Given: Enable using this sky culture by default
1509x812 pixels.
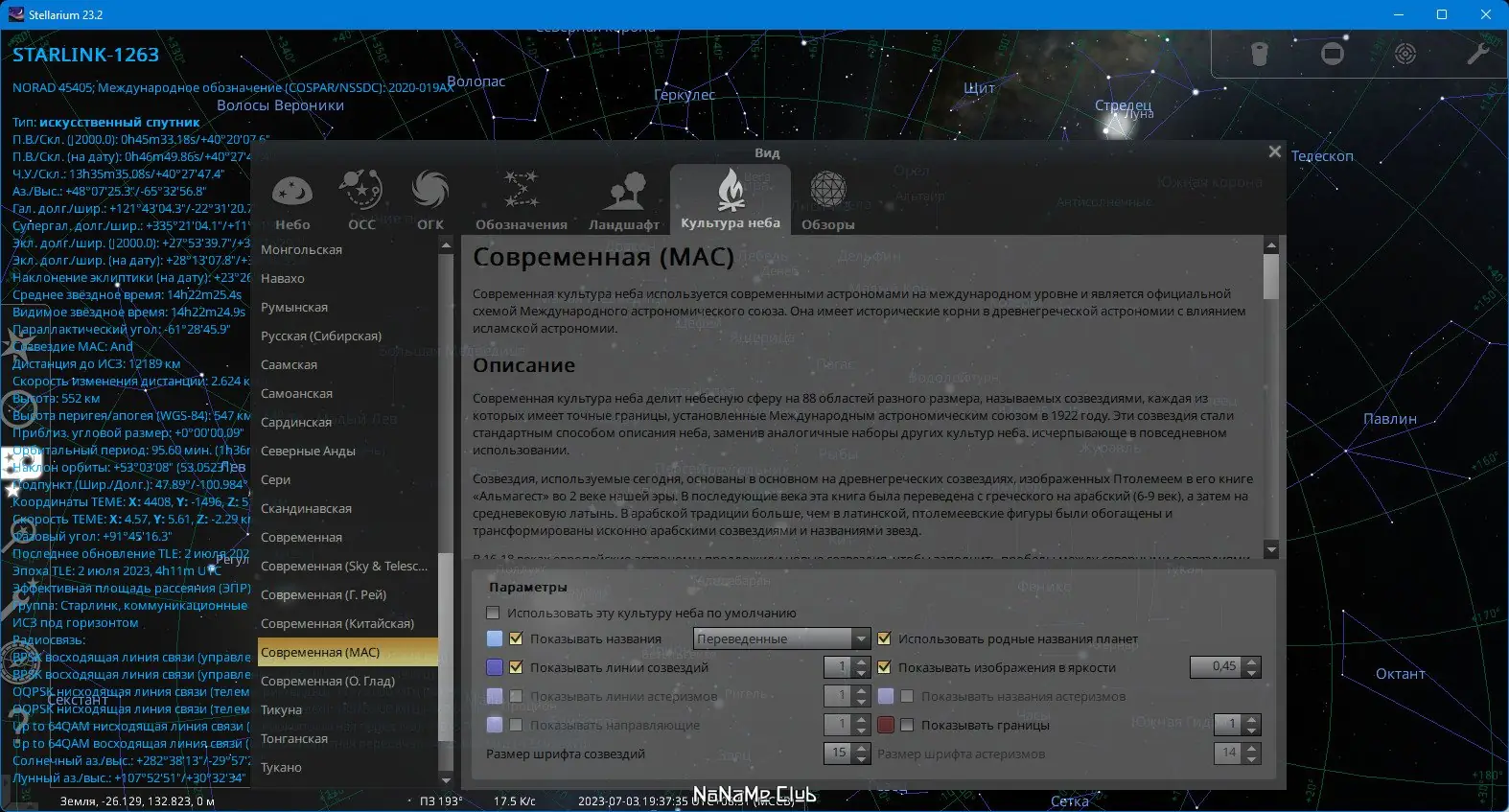Looking at the screenshot, I should (494, 613).
